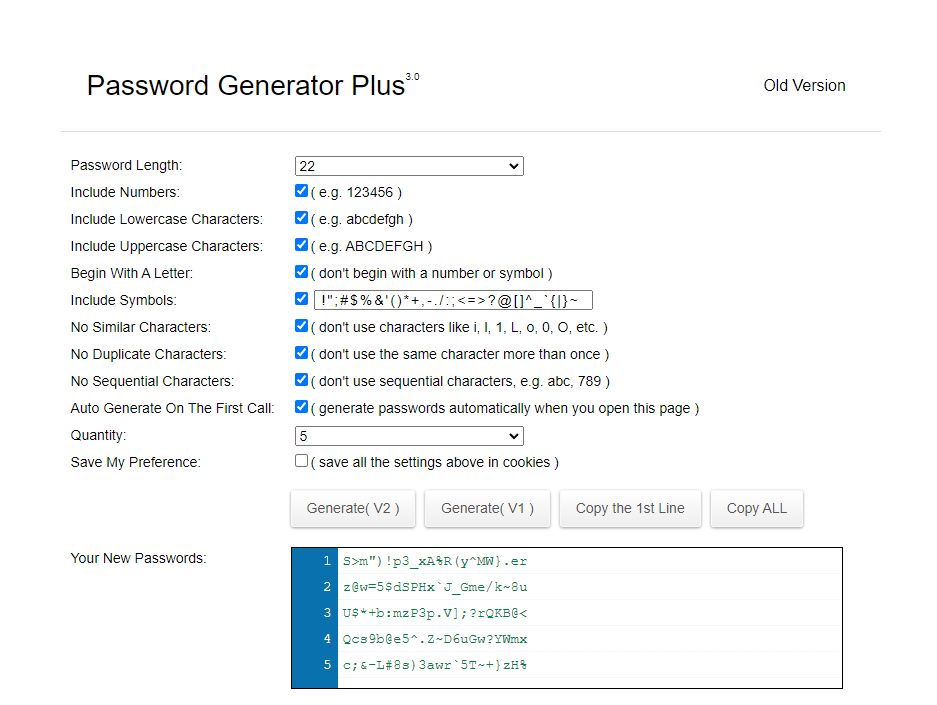Enable Save My Preference
Viewport: 937px width, 705px height.
pyautogui.click(x=300, y=460)
